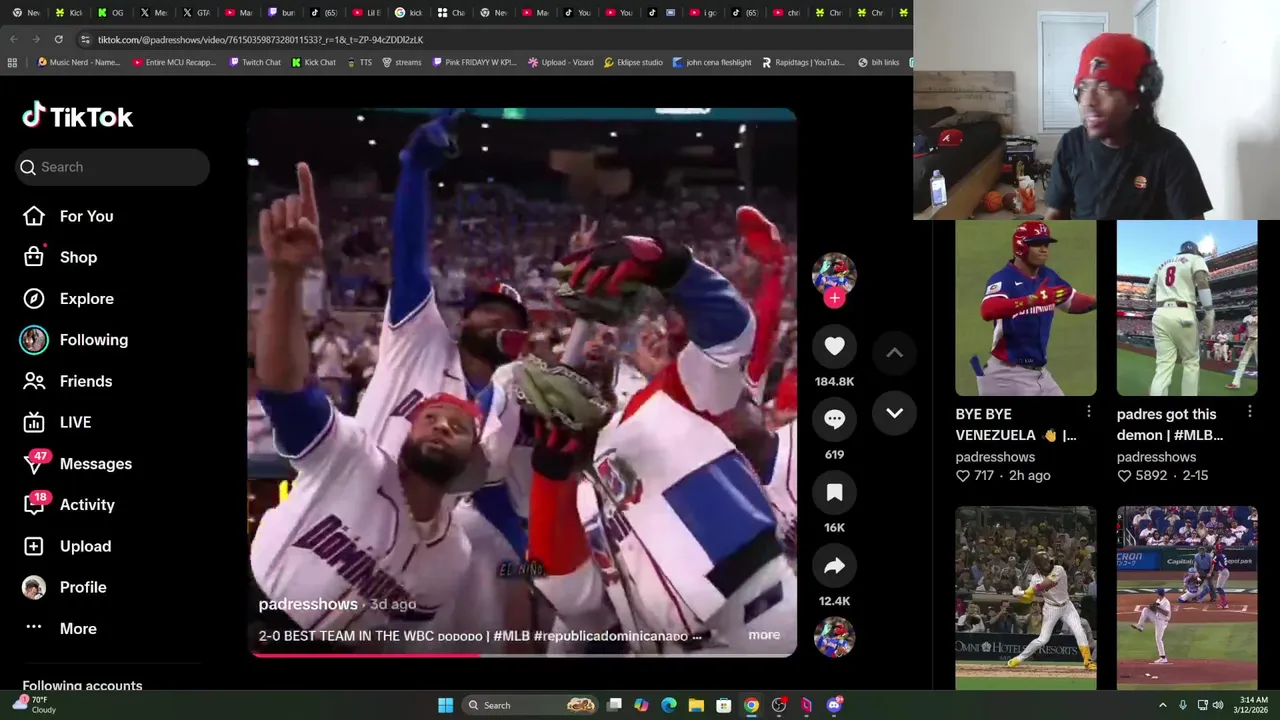Go forward in browser history
Viewport: 1280px width, 720px height.
[x=36, y=39]
